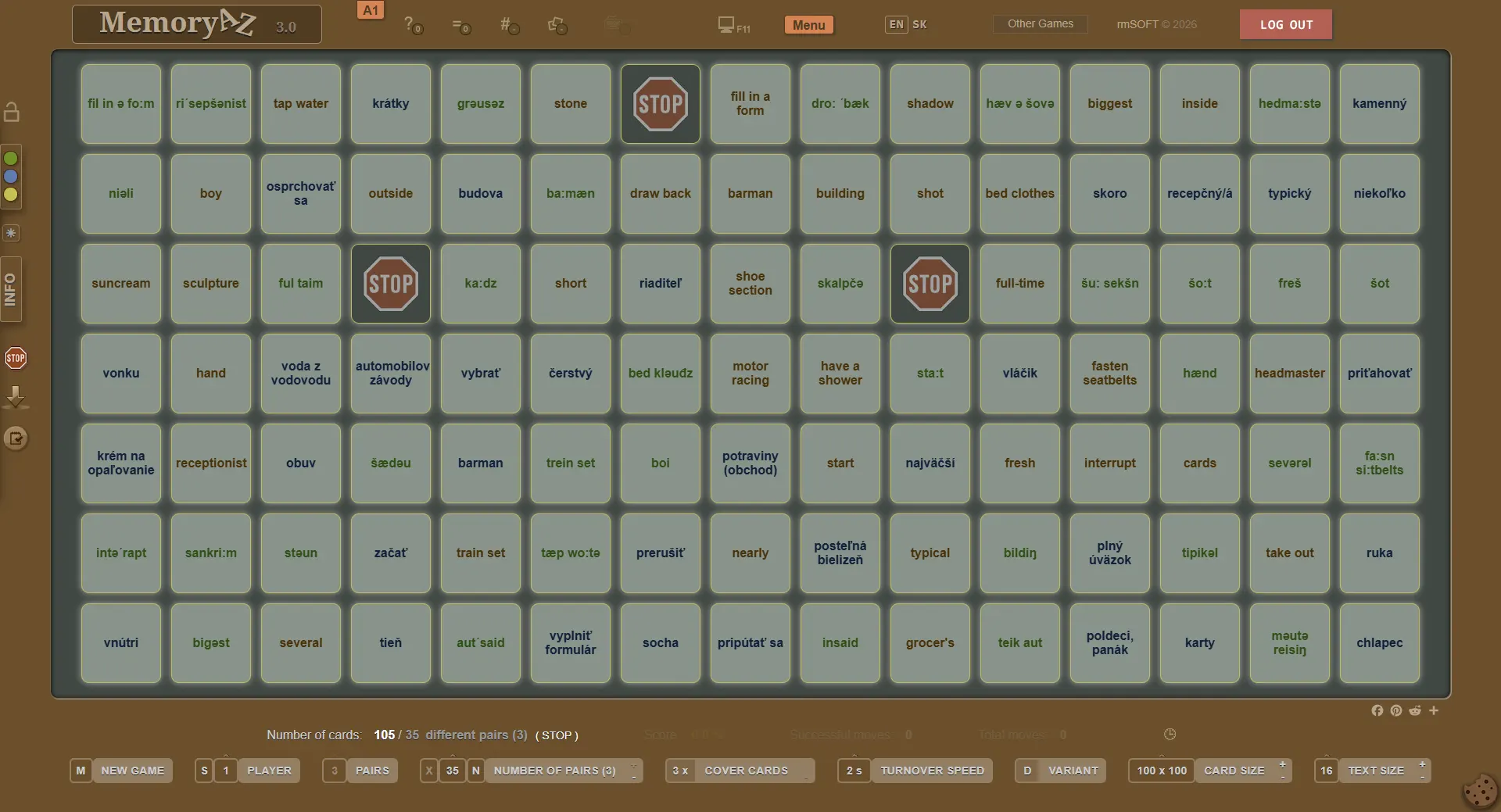Toggle the D Variant option
The image size is (1501, 812).
[x=1060, y=771]
